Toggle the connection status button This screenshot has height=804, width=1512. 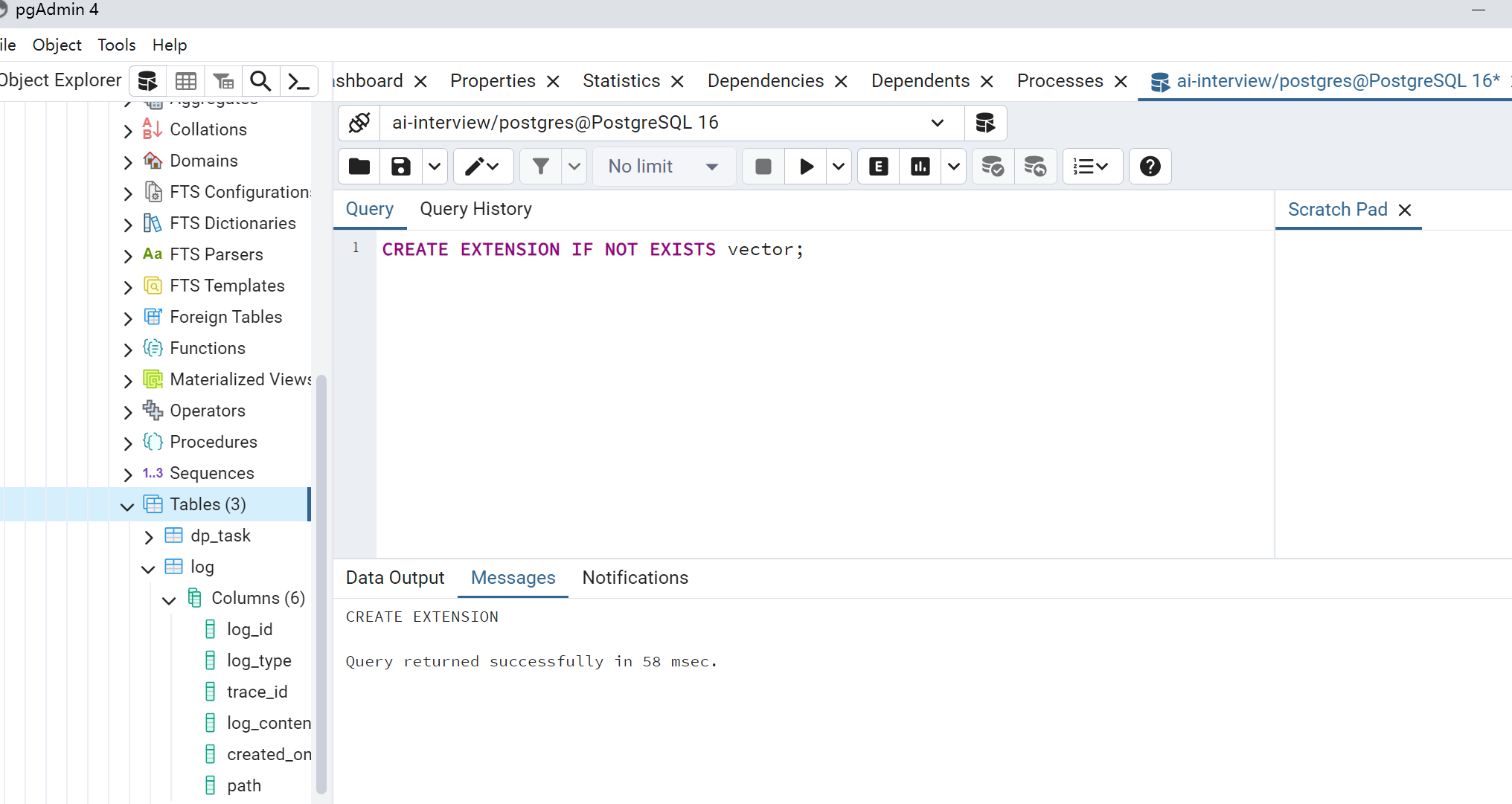click(x=359, y=123)
